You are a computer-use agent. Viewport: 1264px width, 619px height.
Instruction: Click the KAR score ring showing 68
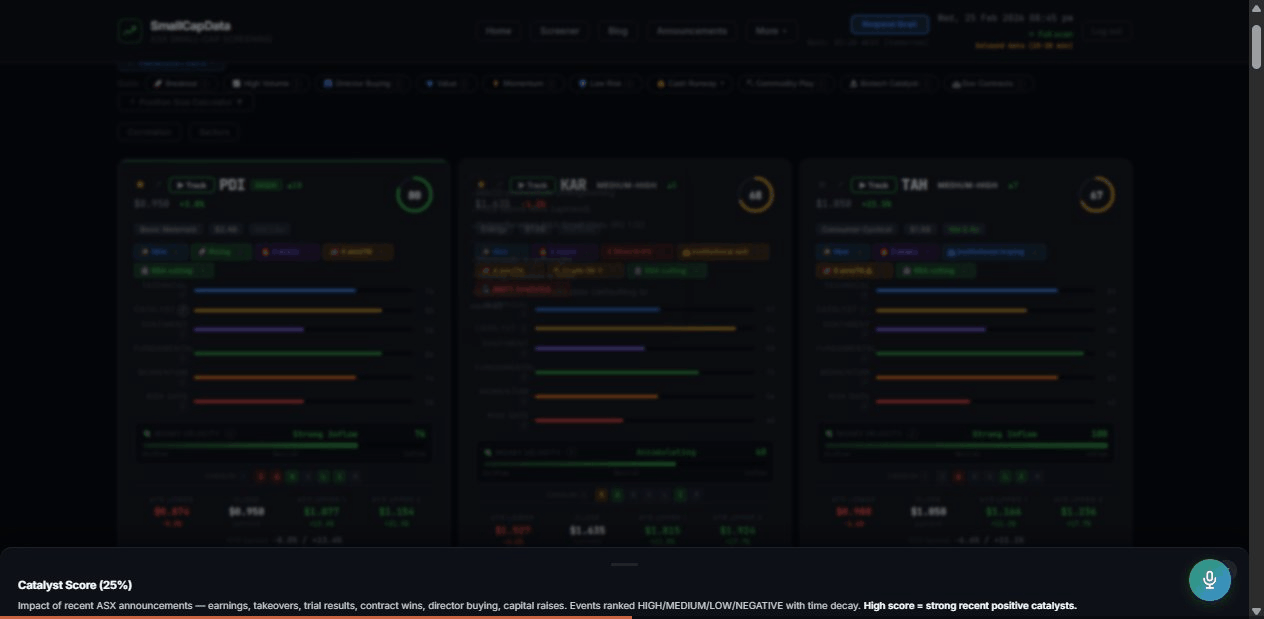point(755,195)
